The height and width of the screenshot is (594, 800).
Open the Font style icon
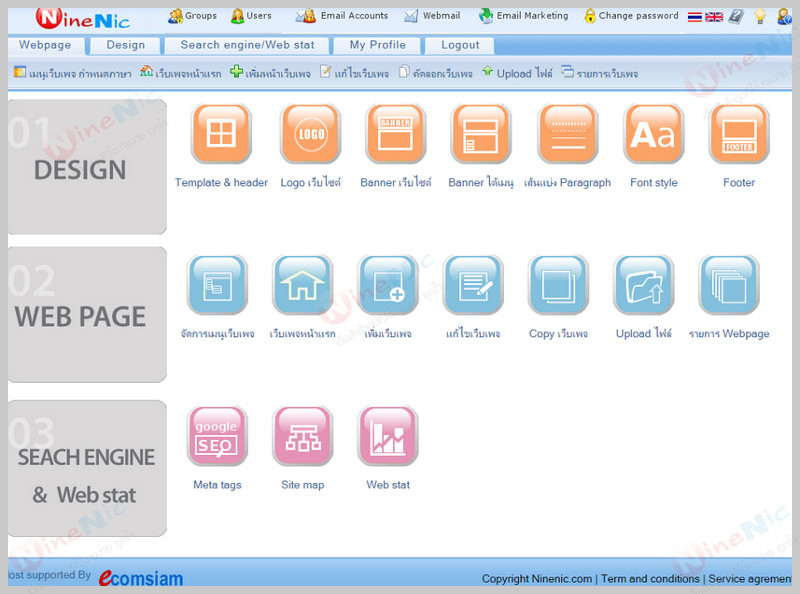[x=653, y=134]
